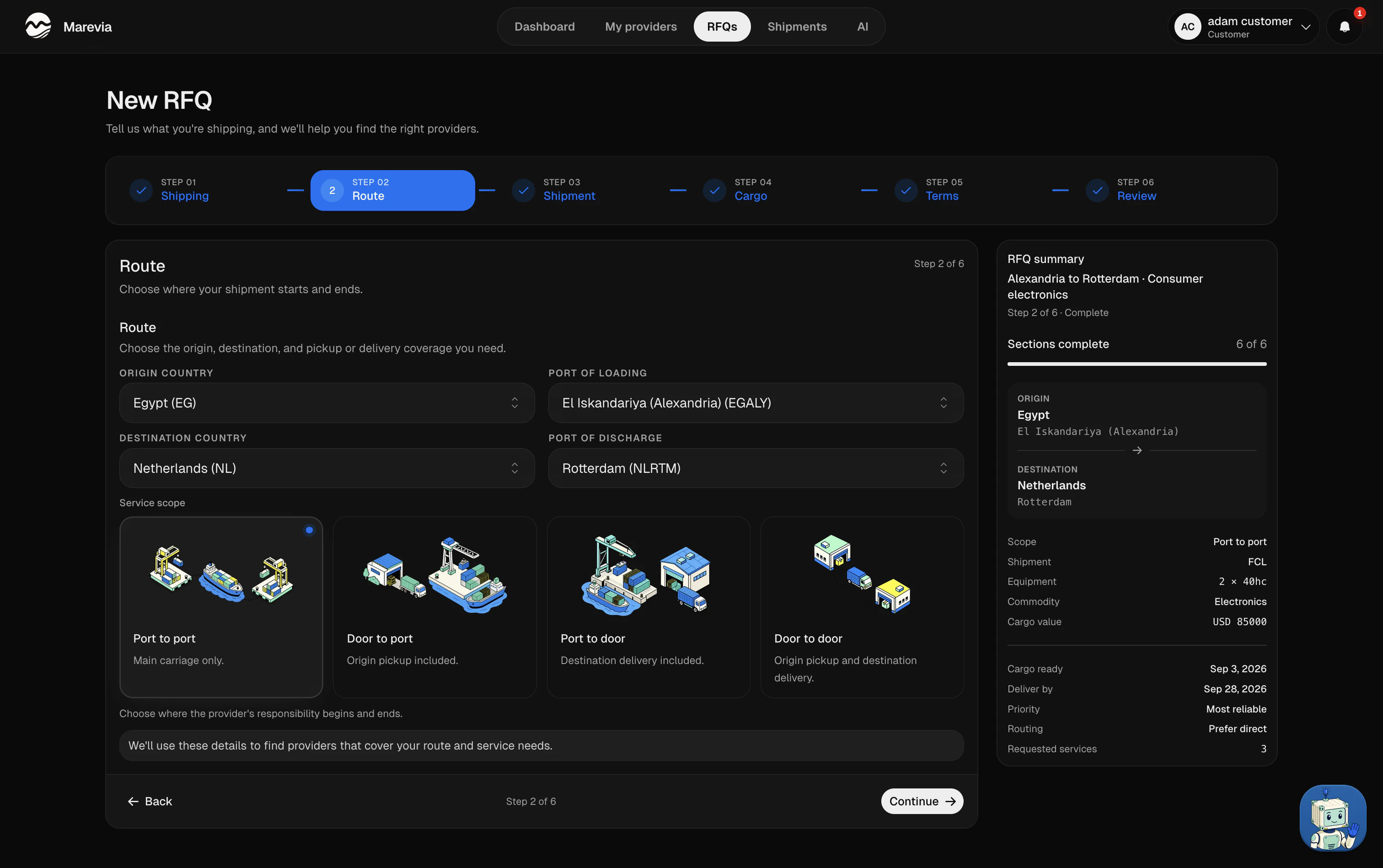Click the Step 06 Review checkmark icon
Screen dimensions: 1383x868
click(x=1097, y=191)
